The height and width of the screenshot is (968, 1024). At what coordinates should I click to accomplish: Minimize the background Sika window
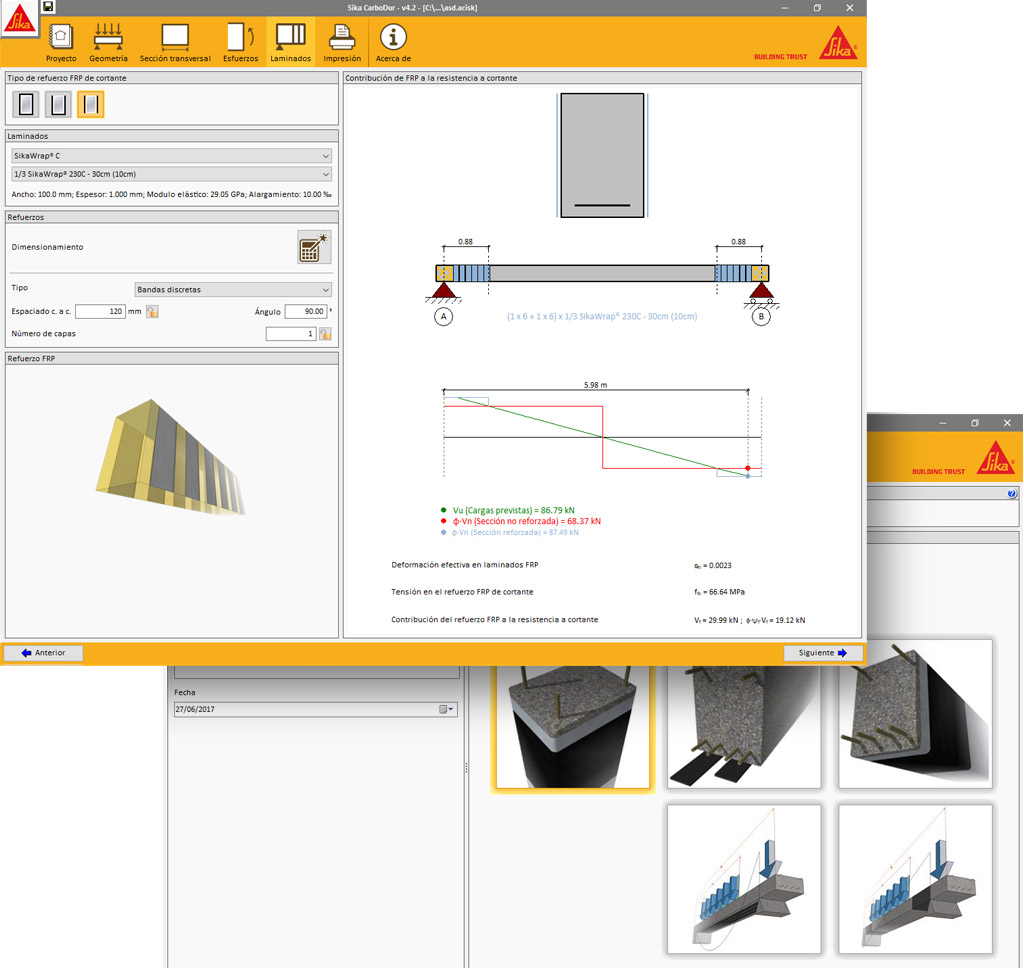coord(942,423)
